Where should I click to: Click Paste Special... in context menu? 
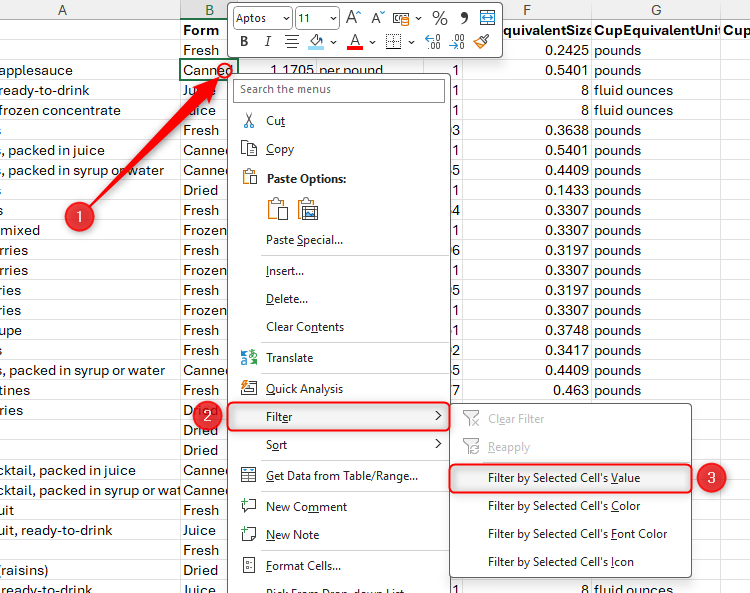pyautogui.click(x=304, y=240)
